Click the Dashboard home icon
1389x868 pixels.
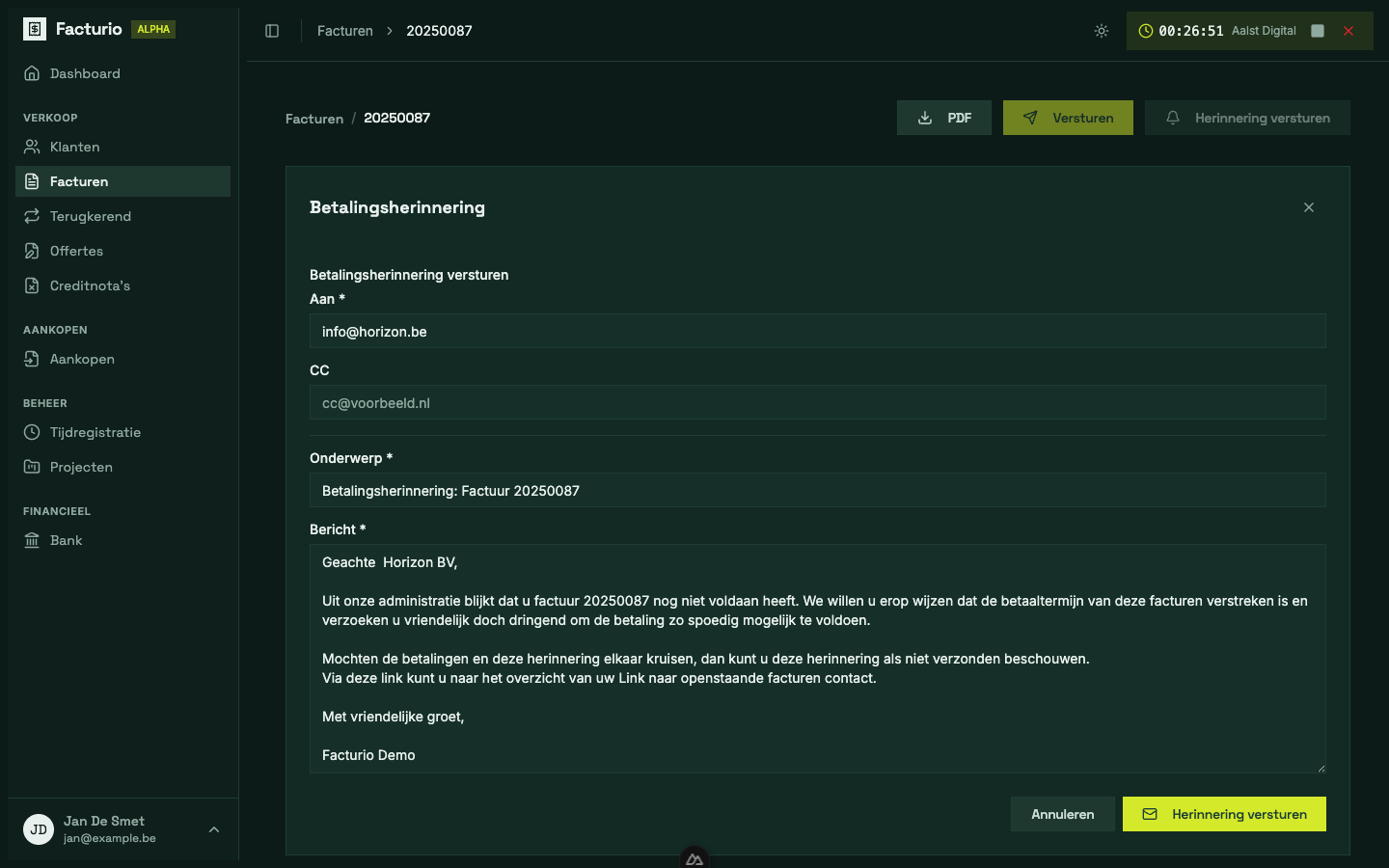tap(32, 73)
